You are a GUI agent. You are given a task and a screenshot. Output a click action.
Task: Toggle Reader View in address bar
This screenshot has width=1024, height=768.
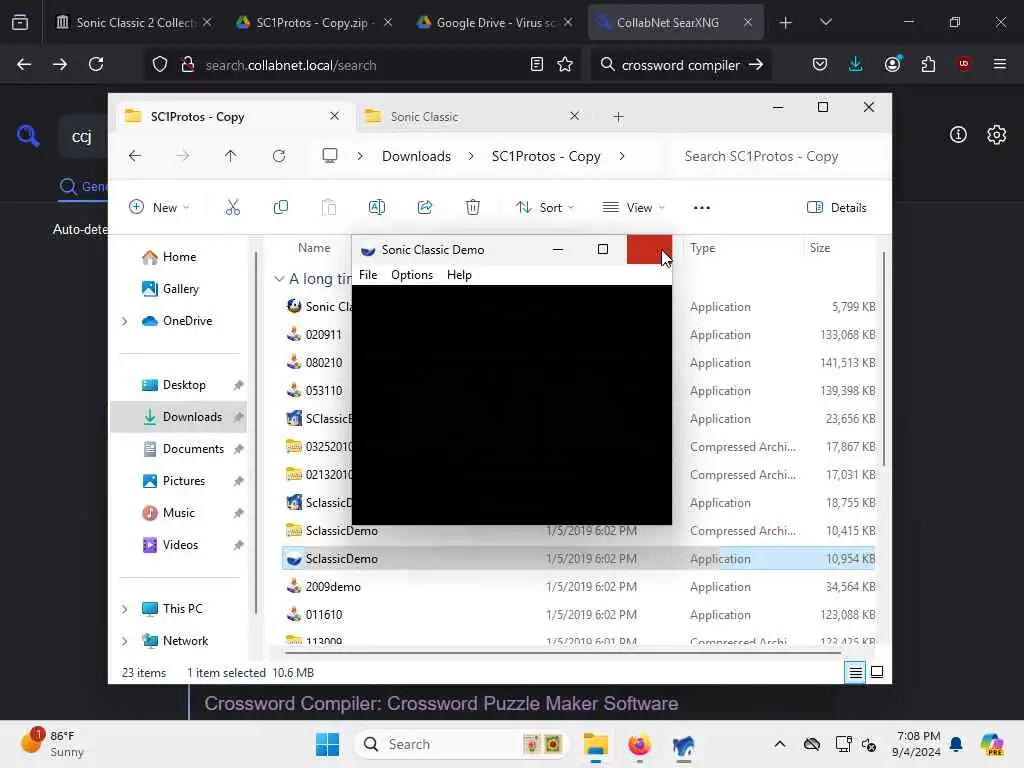[536, 65]
